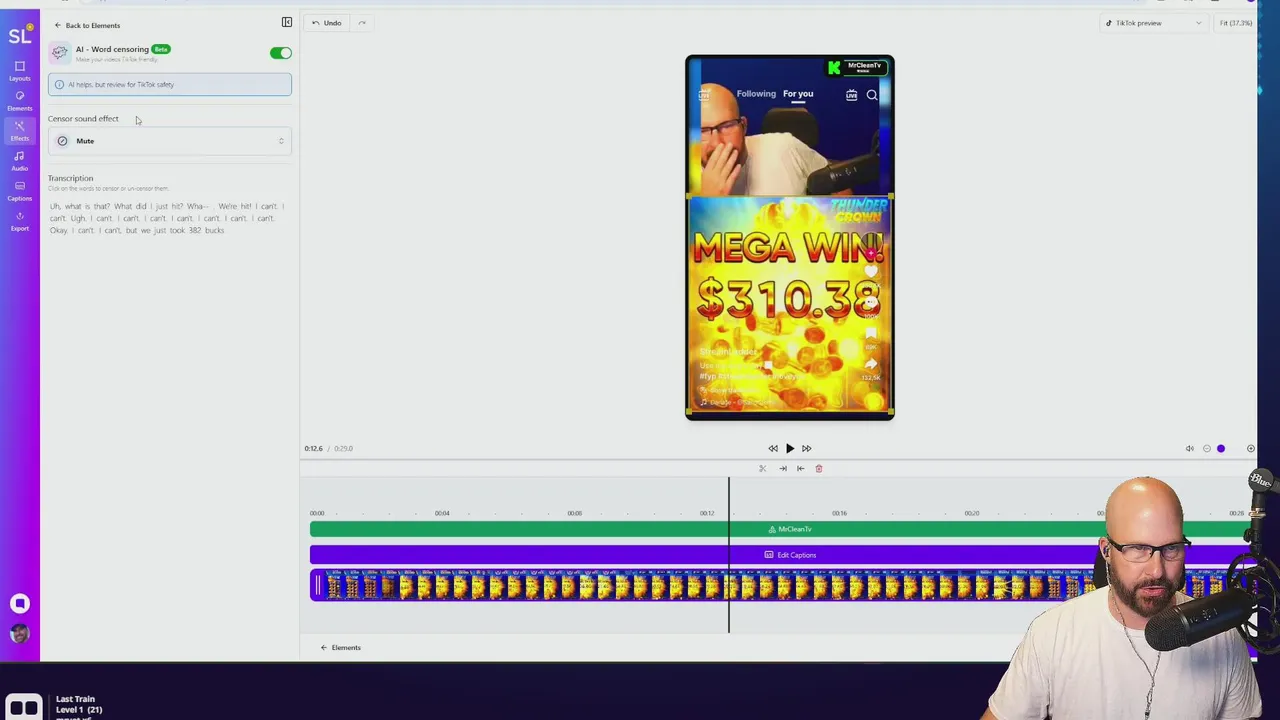Click the search icon in TikTok preview overlay
1280x720 pixels.
coord(872,95)
